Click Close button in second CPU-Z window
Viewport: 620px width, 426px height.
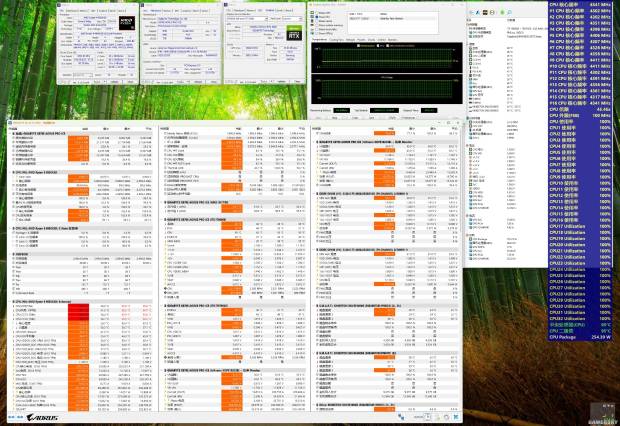coord(214,82)
